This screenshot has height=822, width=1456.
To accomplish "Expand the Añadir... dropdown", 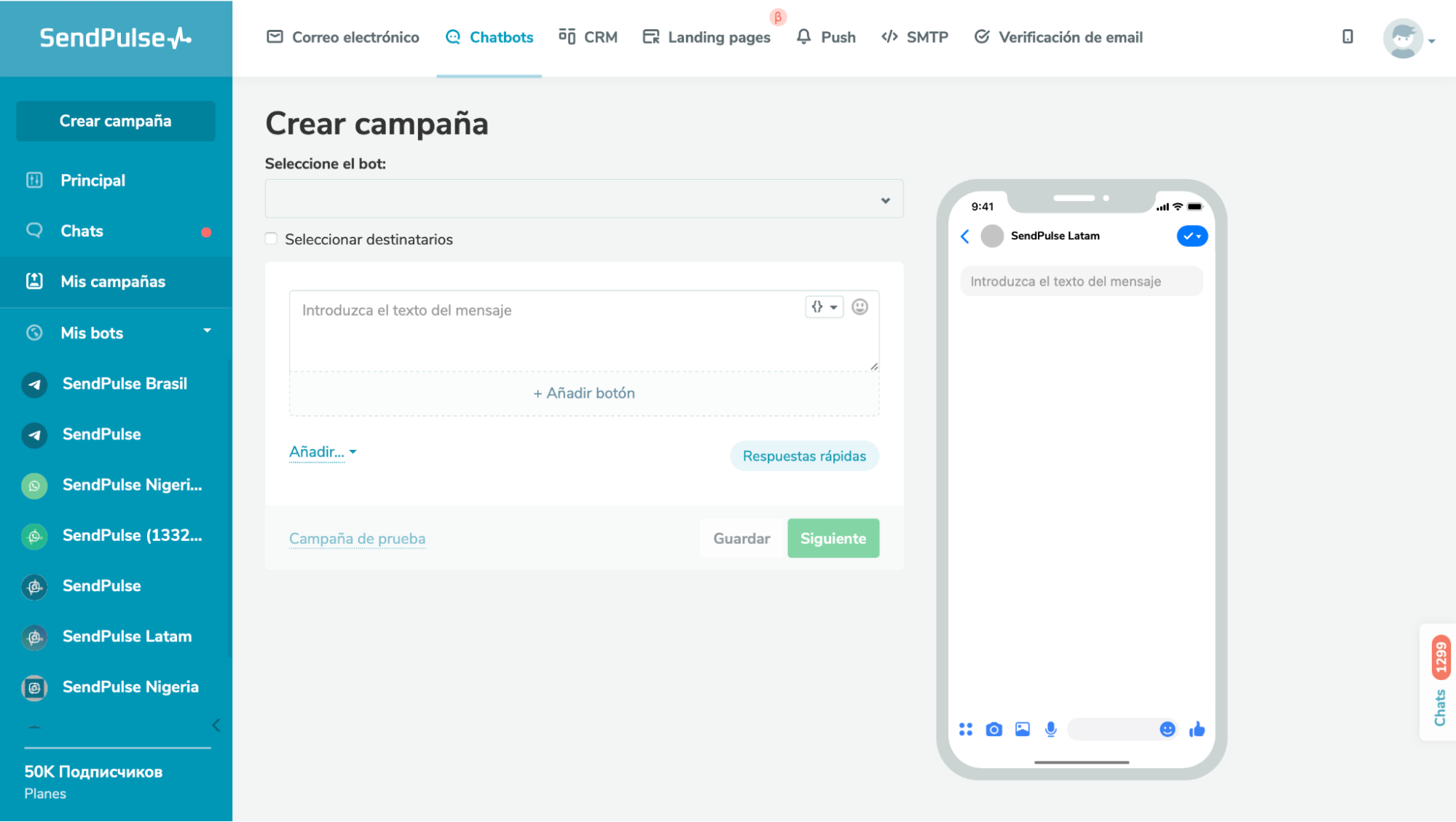I will (322, 452).
